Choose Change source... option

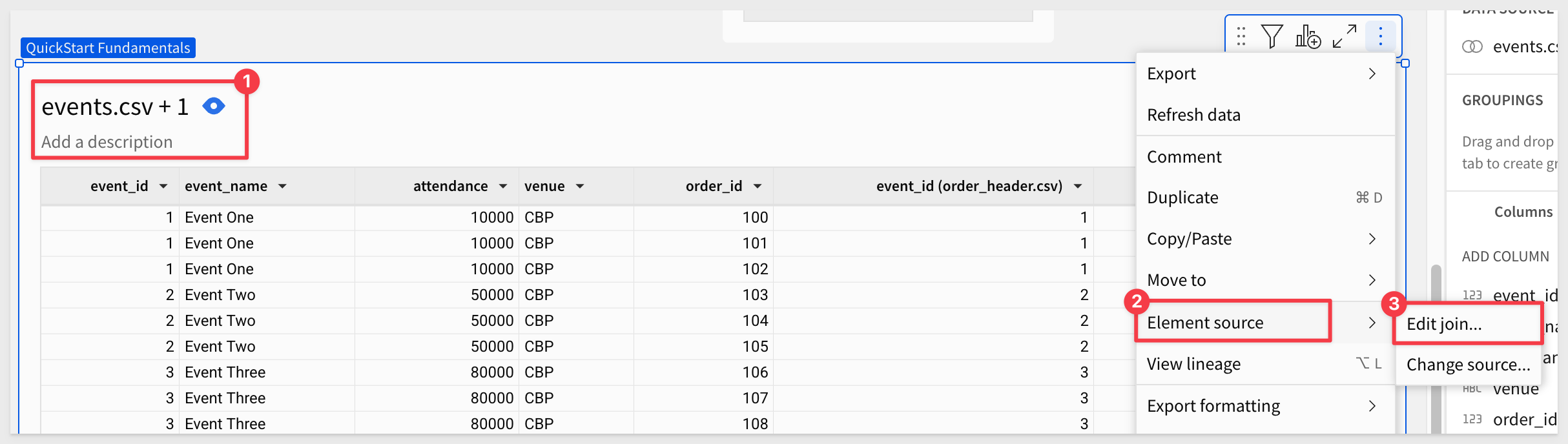pos(1468,365)
